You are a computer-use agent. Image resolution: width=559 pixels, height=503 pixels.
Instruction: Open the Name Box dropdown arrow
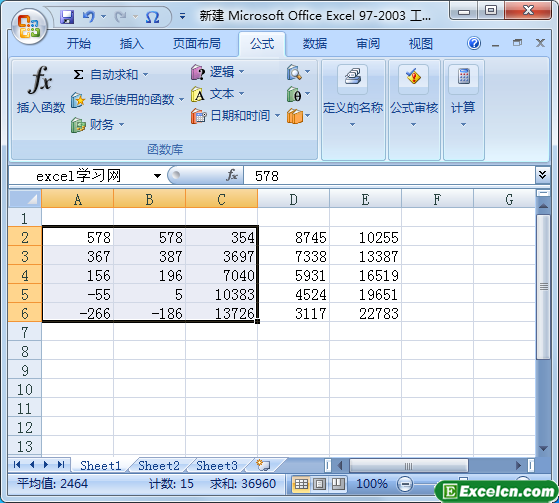(x=157, y=175)
